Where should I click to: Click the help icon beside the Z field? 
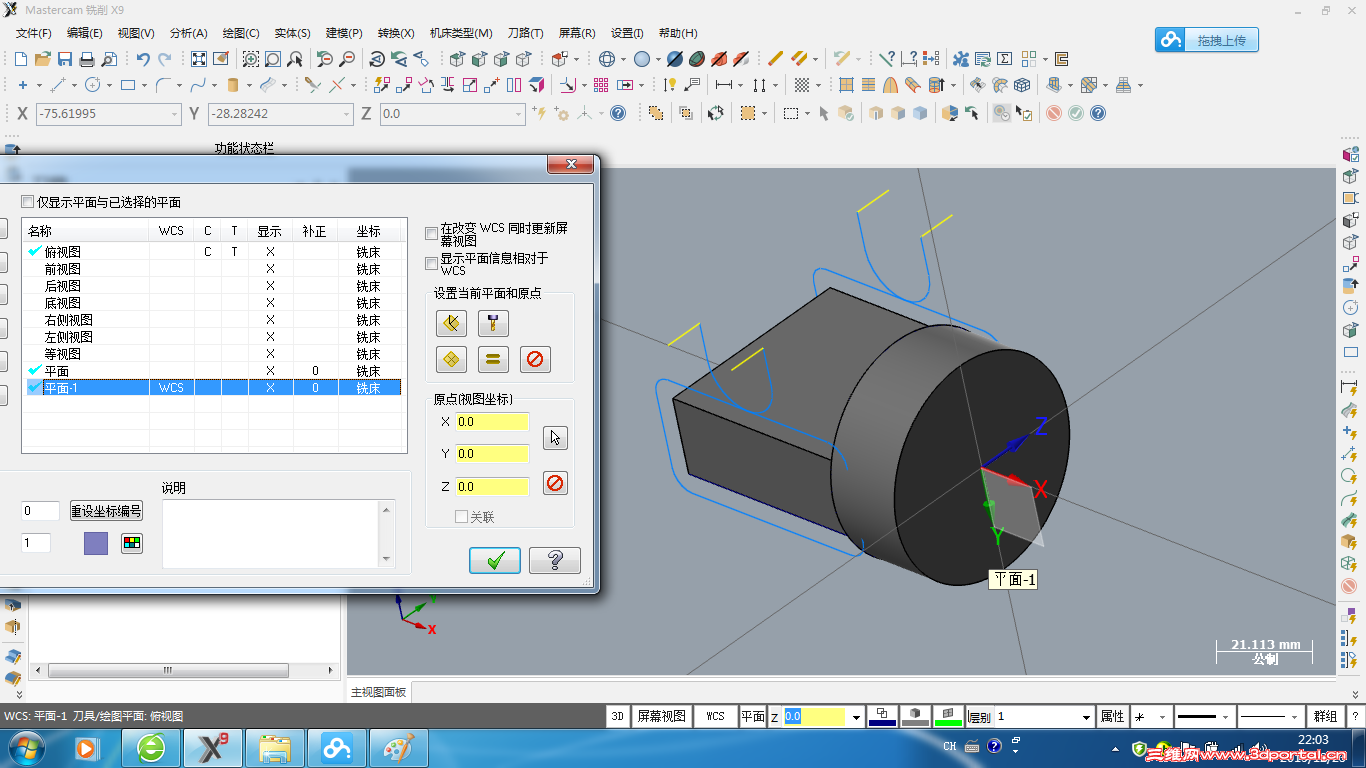coord(618,113)
